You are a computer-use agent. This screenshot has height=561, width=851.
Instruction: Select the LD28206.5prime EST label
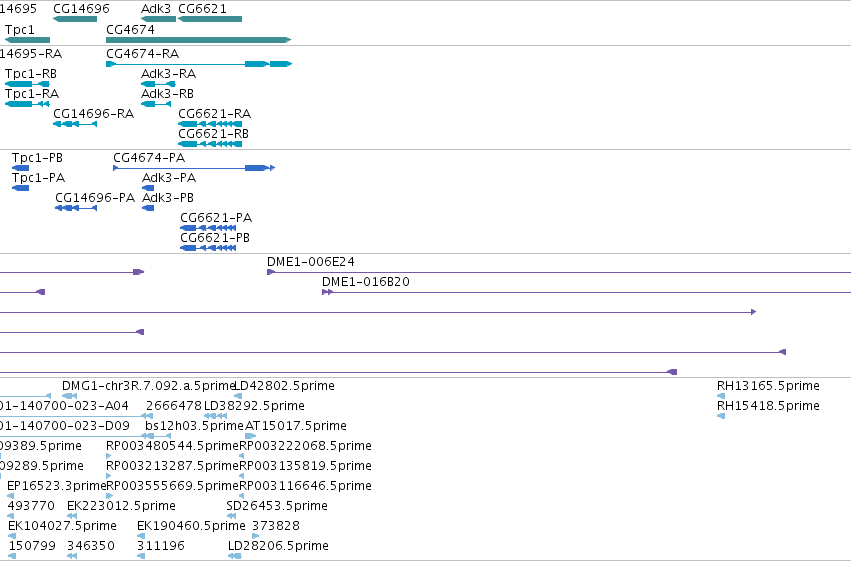(x=278, y=546)
